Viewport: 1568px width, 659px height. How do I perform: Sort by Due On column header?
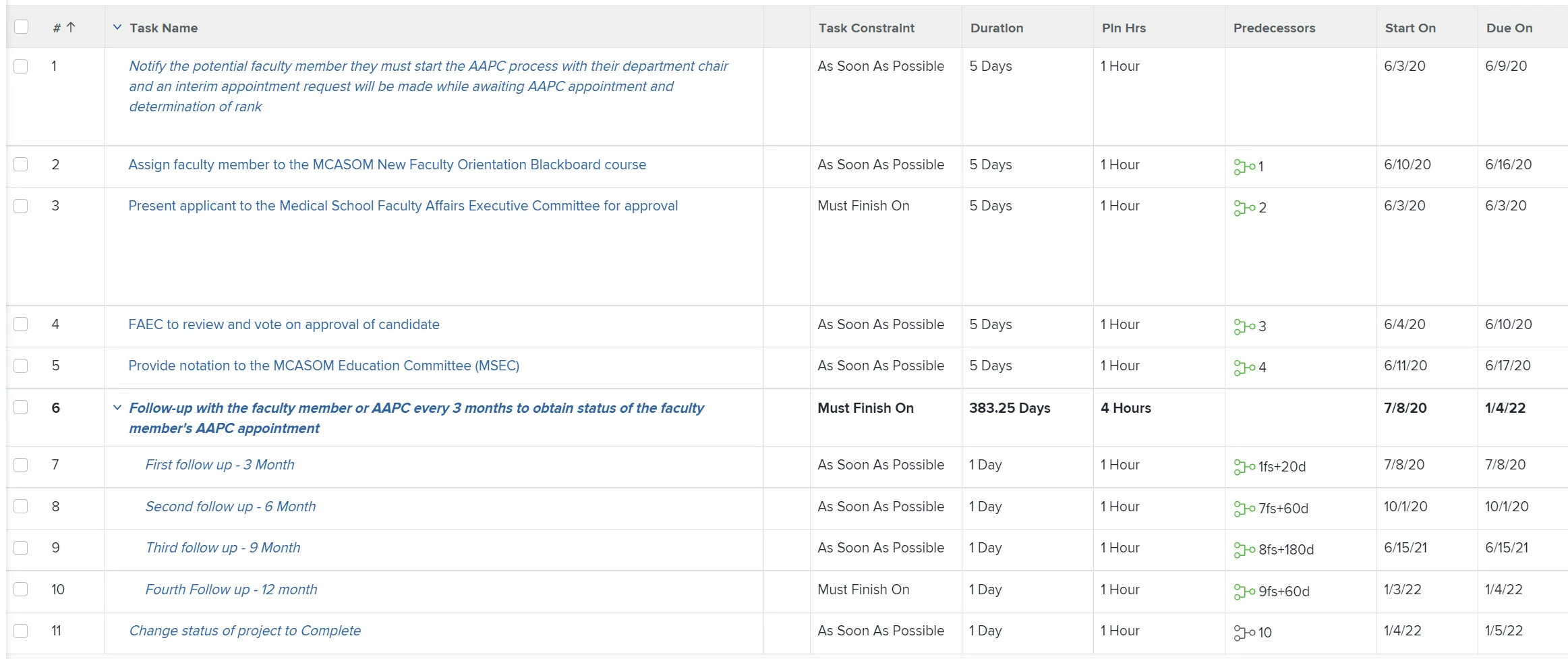coord(1509,28)
